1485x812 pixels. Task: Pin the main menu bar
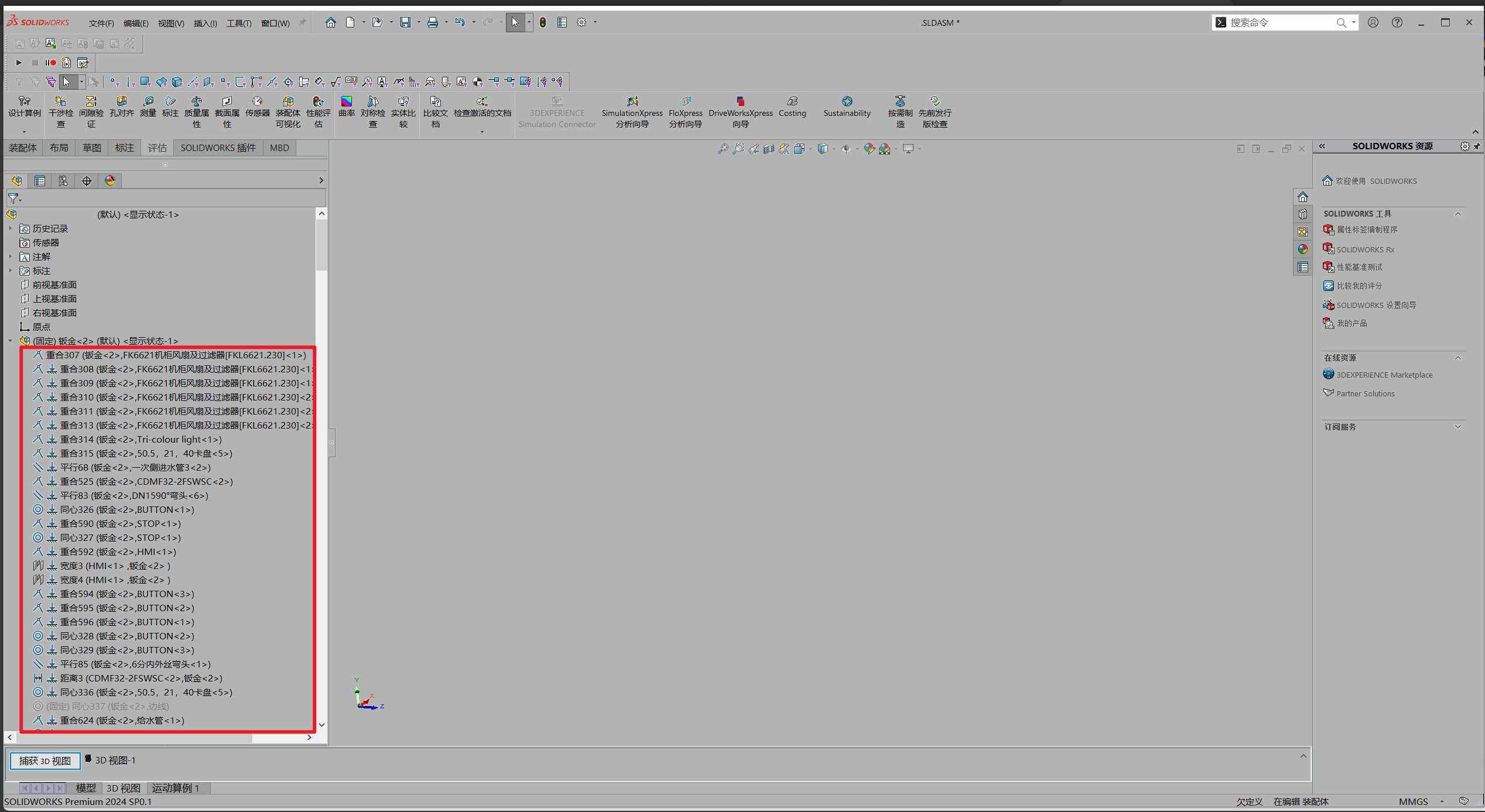[x=303, y=23]
